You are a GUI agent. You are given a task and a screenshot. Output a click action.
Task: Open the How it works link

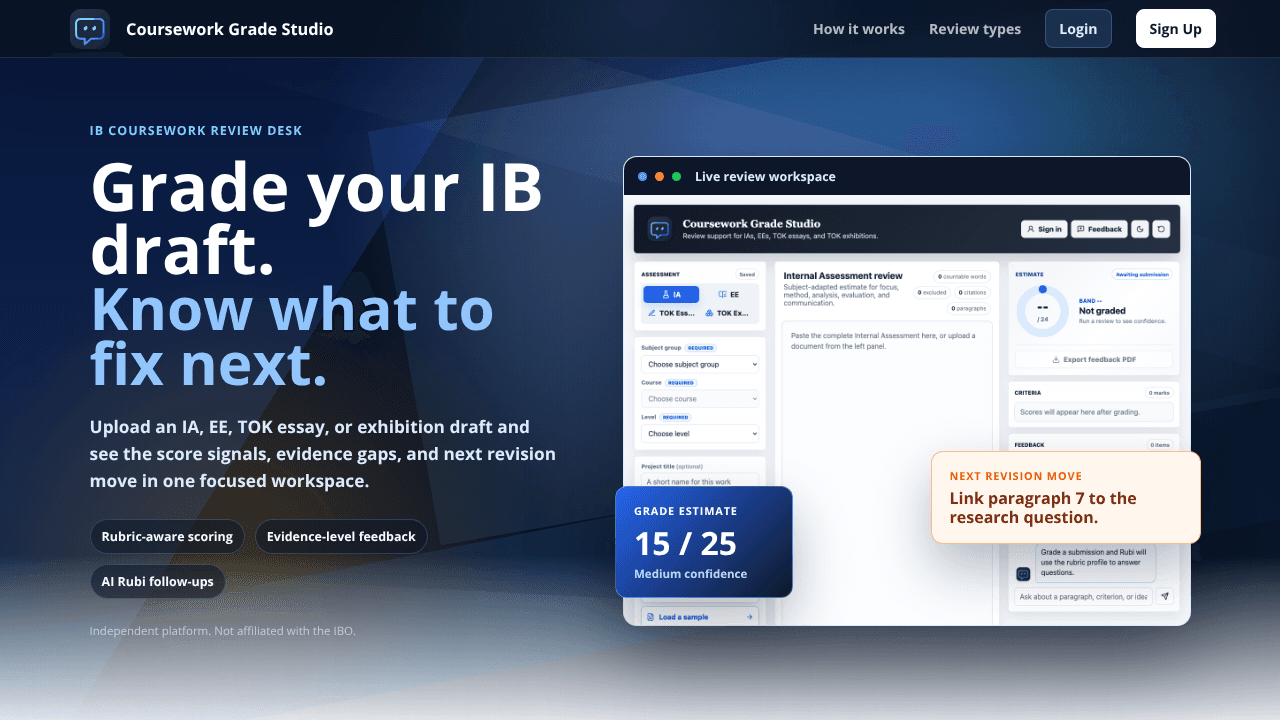tap(859, 29)
